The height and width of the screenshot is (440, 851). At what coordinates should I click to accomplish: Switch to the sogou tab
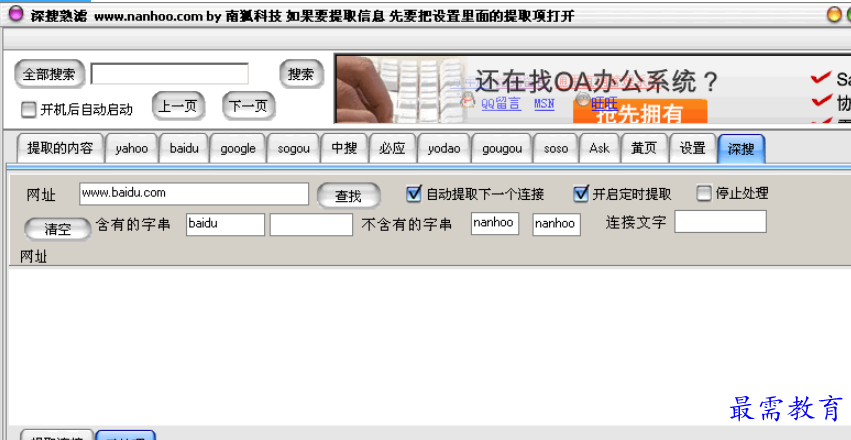293,148
